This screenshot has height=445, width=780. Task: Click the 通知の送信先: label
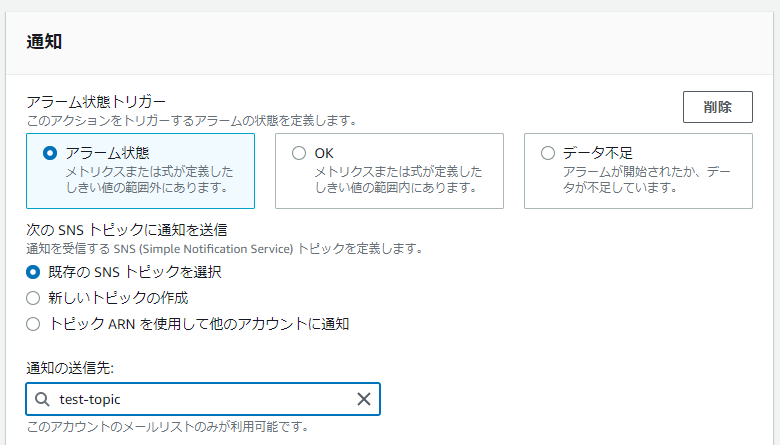(70, 368)
